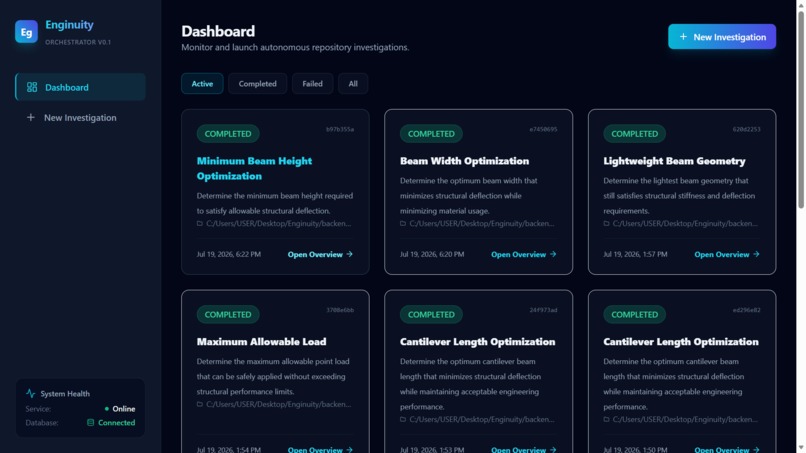Click the path text on Beam Width card
The width and height of the screenshot is (806, 453).
point(482,223)
